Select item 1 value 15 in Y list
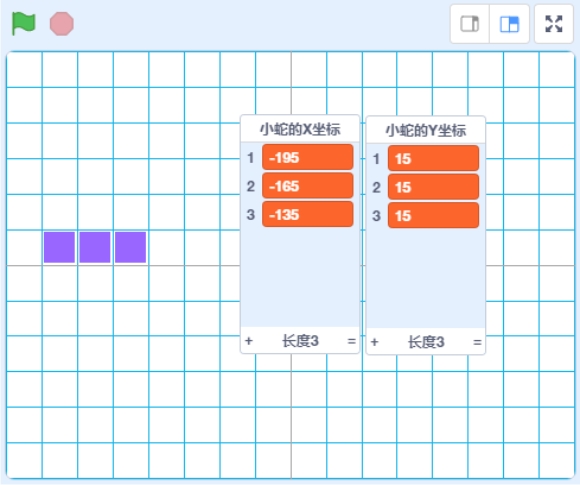 433,159
